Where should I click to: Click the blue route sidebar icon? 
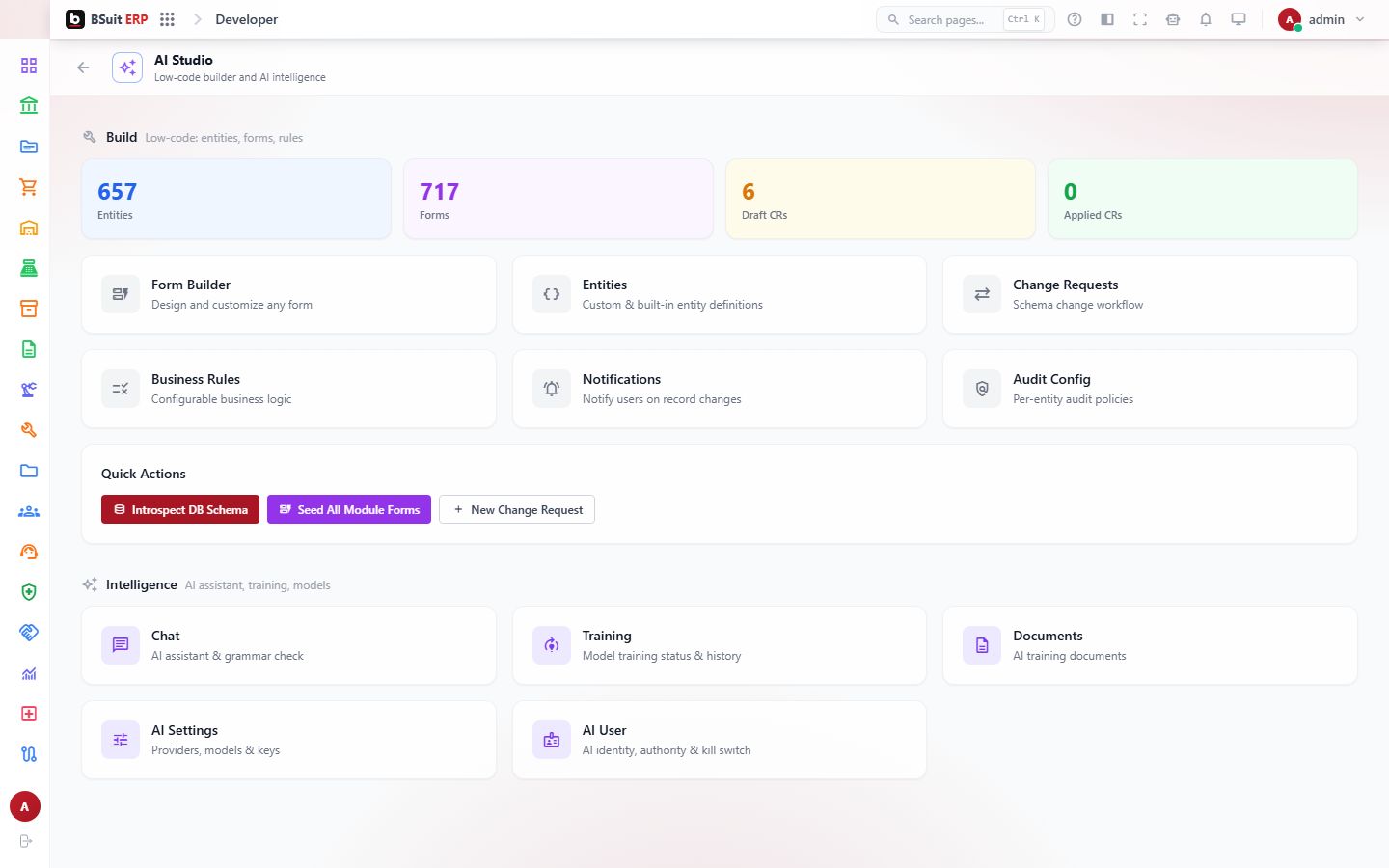click(x=29, y=754)
